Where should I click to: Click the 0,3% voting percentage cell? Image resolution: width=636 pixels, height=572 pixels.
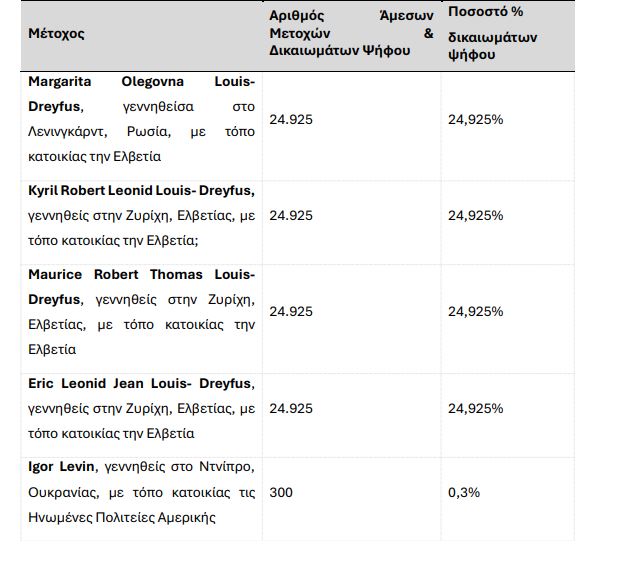(x=463, y=492)
